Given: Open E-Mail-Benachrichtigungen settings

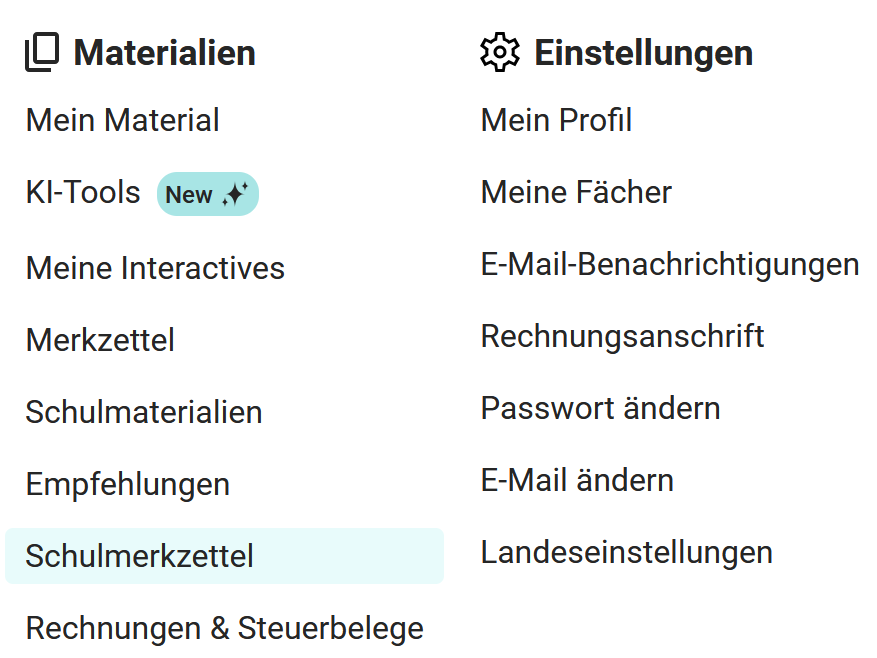Looking at the screenshot, I should coord(670,264).
